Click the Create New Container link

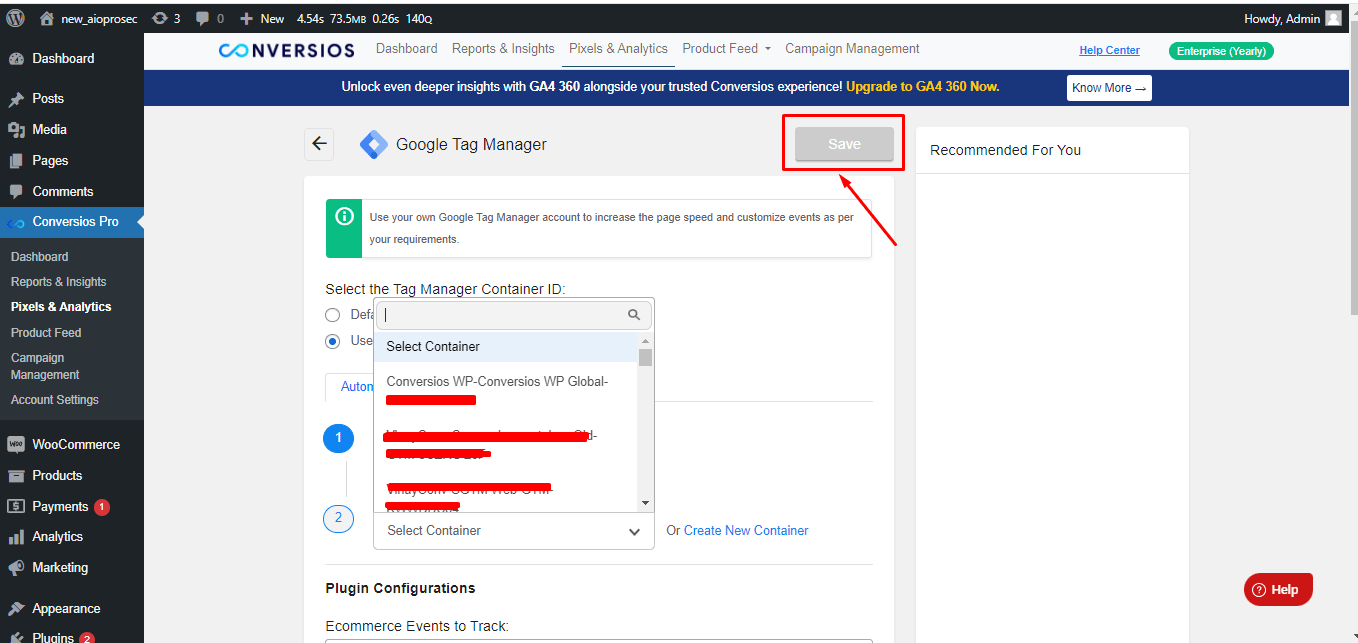coord(746,531)
